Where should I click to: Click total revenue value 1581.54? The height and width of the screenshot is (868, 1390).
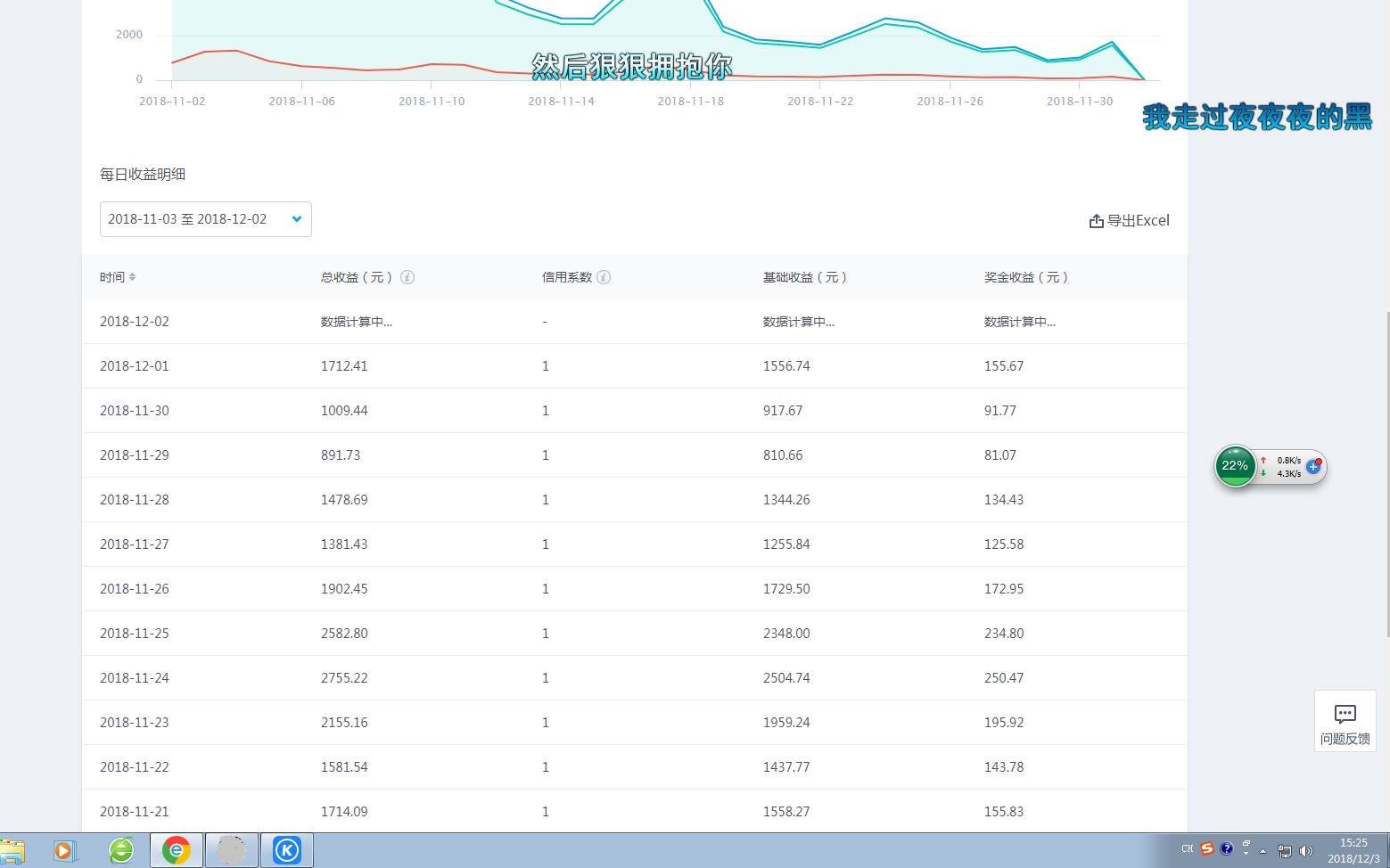(344, 767)
